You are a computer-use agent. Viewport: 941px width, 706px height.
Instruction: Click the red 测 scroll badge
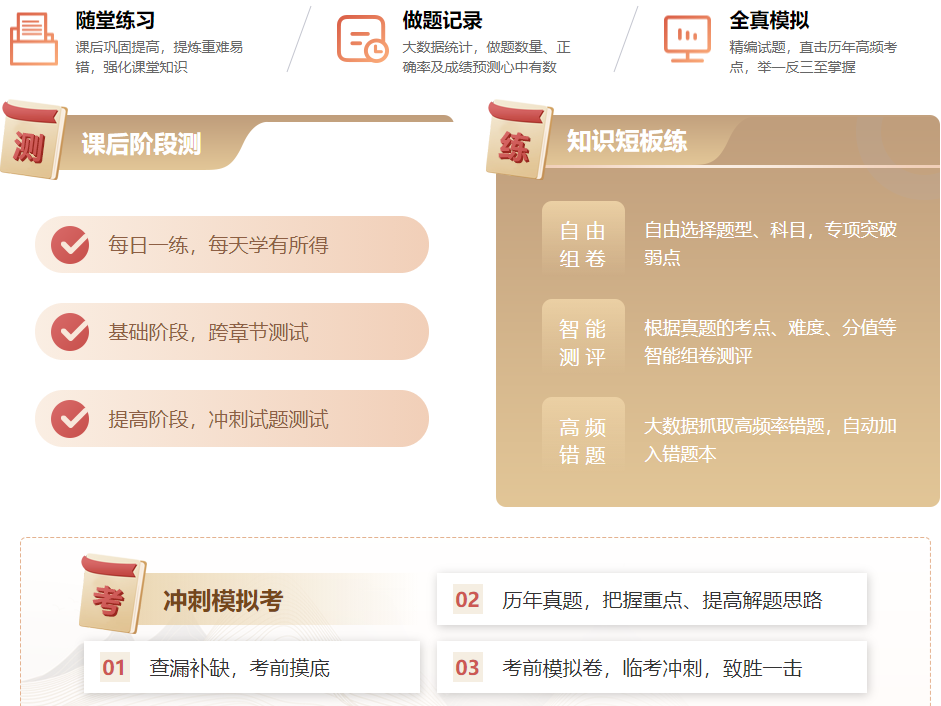31,142
